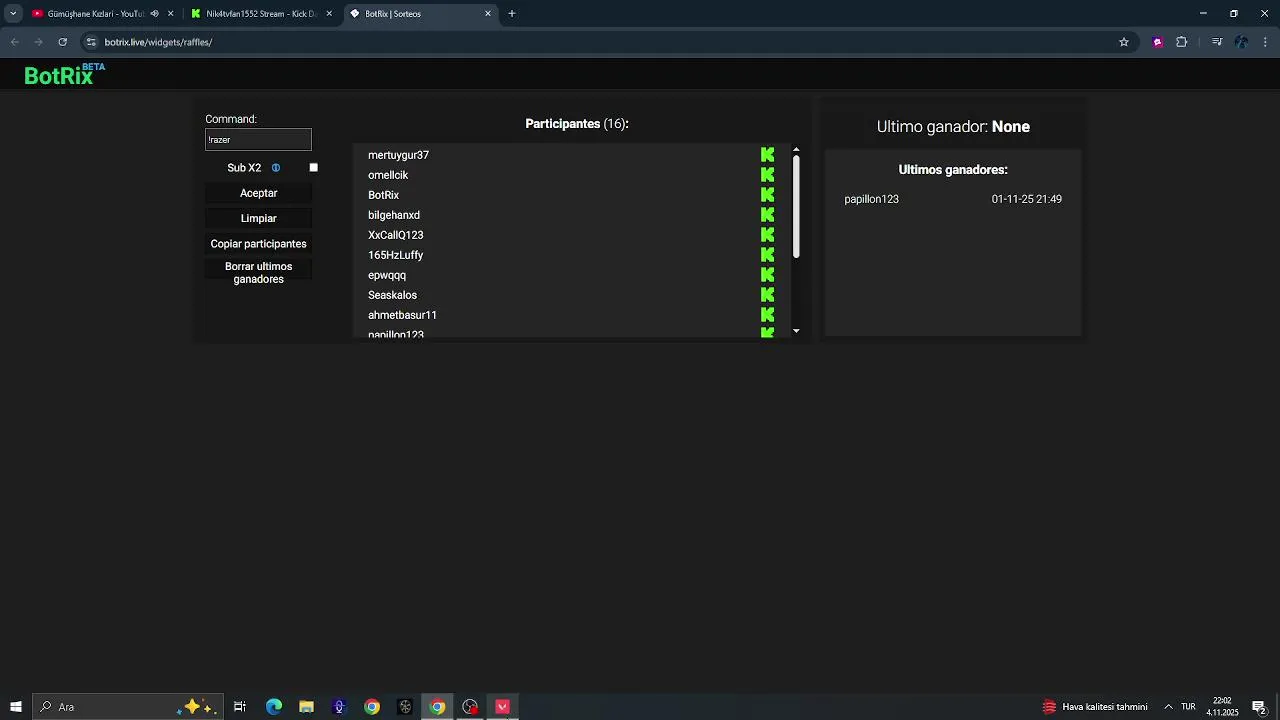The image size is (1280, 720).
Task: Show hidden system tray icons
Action: click(1168, 707)
